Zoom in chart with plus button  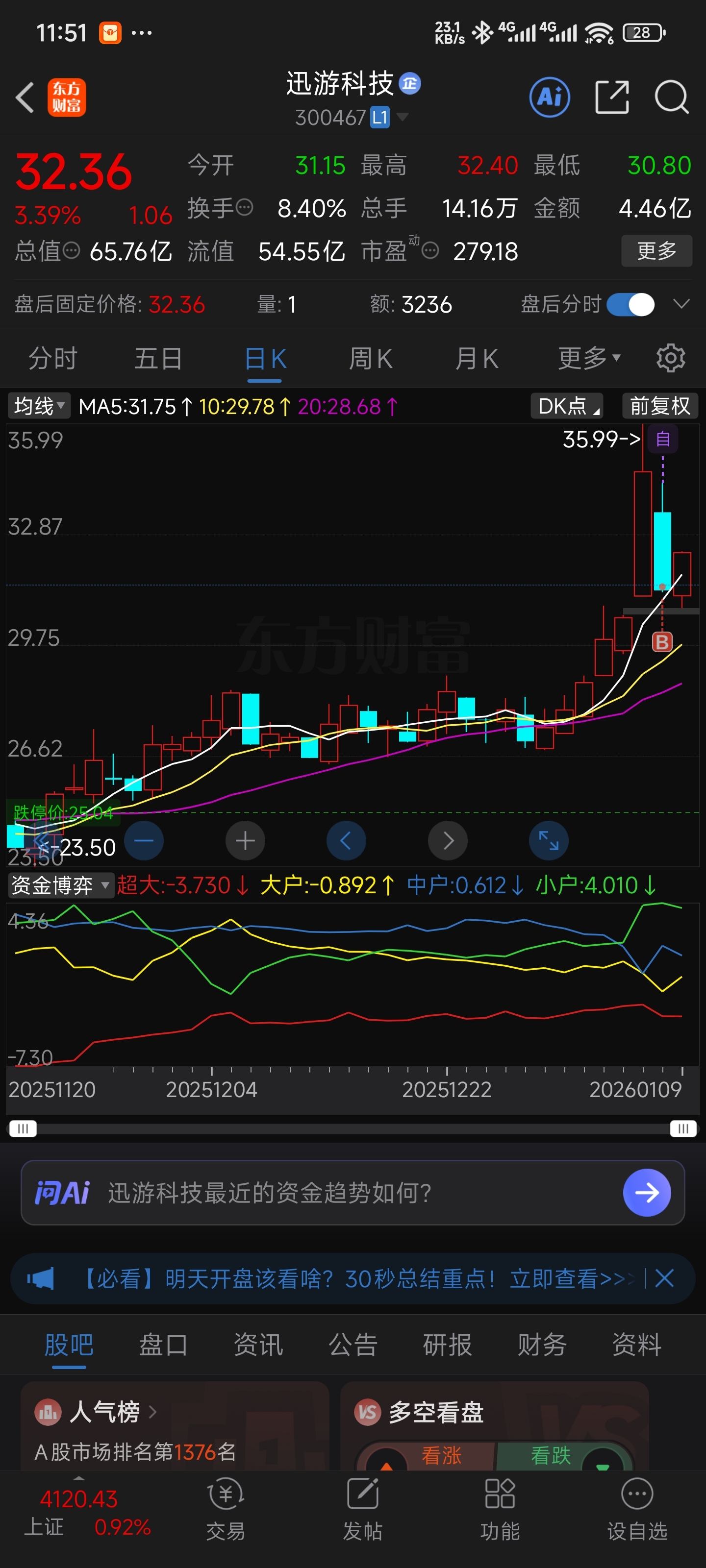click(x=245, y=841)
